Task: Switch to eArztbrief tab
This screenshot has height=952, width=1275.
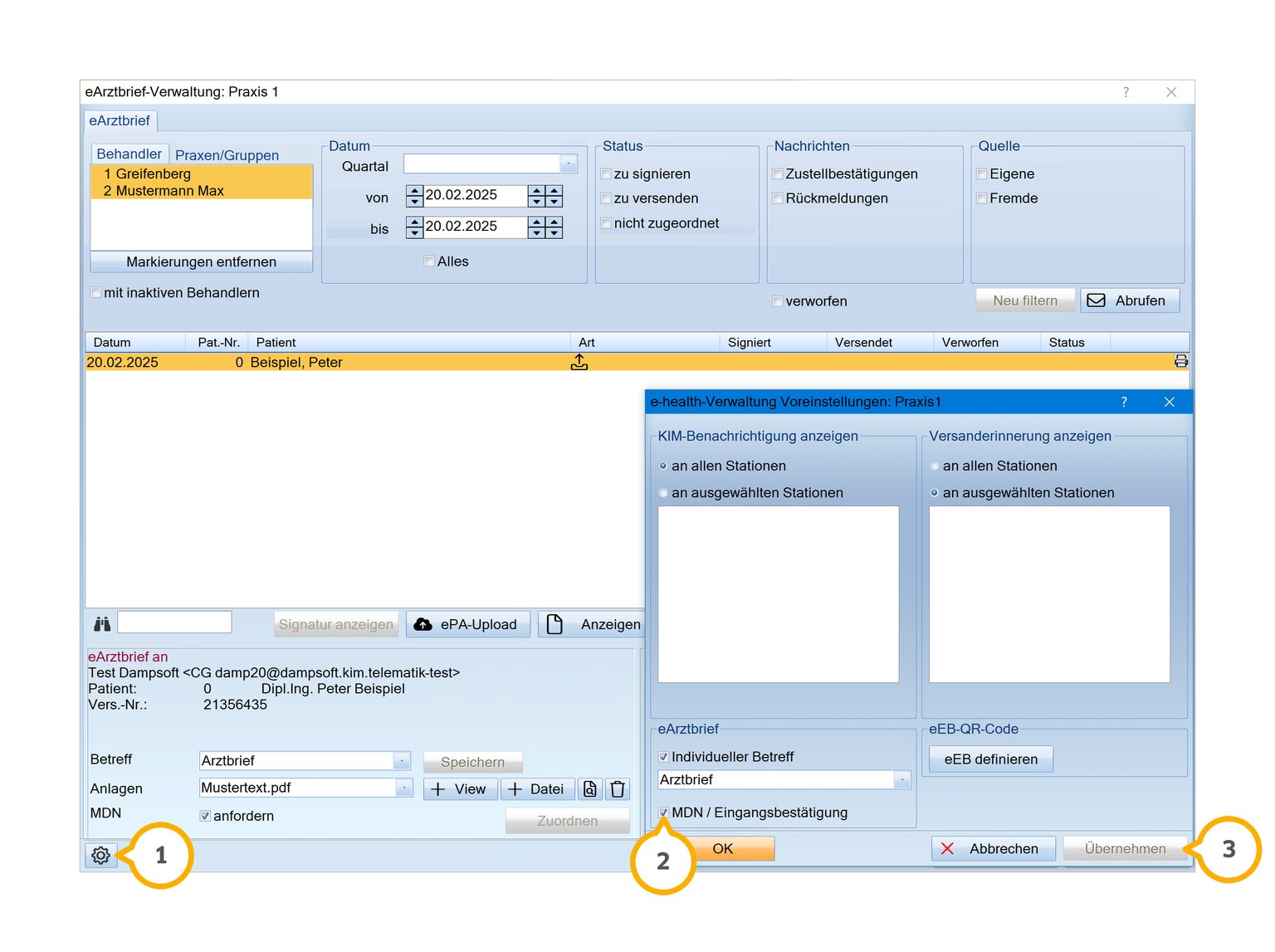Action: coord(120,120)
